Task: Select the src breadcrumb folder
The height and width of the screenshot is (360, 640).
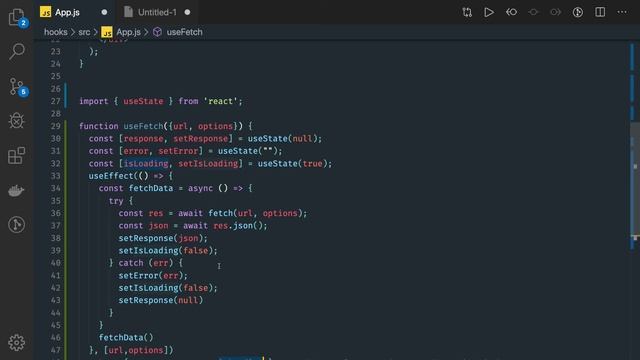Action: coord(84,32)
